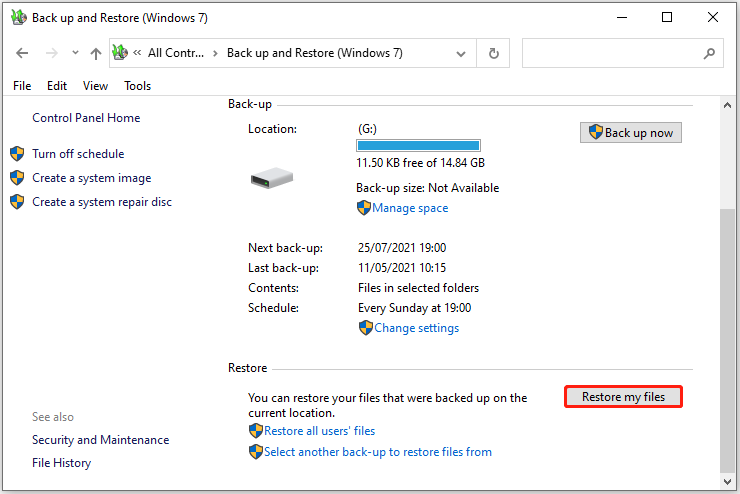
Task: Click Back-up size: Not Available text
Action: (428, 188)
